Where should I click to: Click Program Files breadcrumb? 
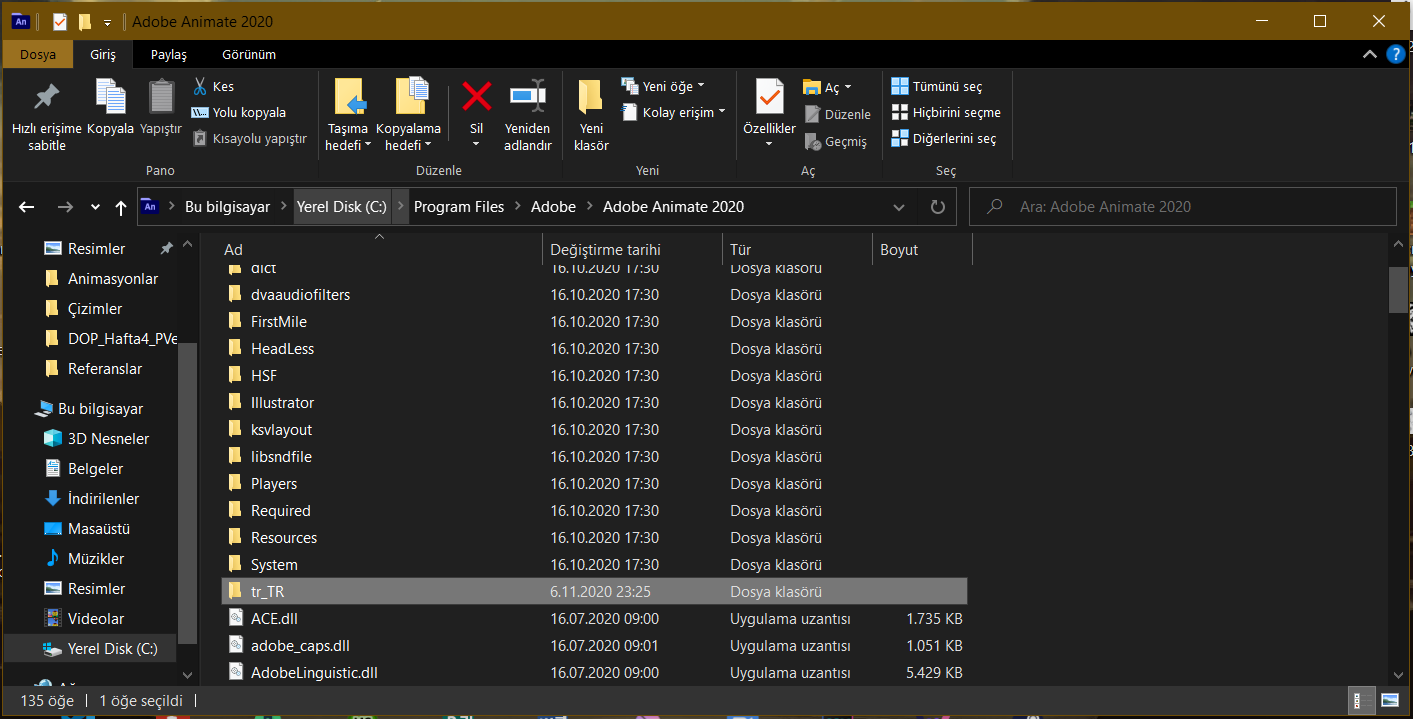(x=459, y=207)
